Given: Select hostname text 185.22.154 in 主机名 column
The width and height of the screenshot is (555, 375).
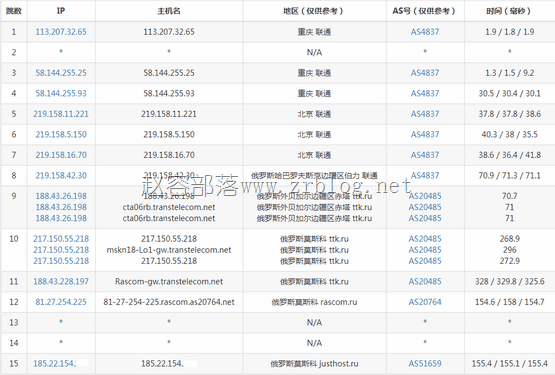Looking at the screenshot, I should coord(162,364).
